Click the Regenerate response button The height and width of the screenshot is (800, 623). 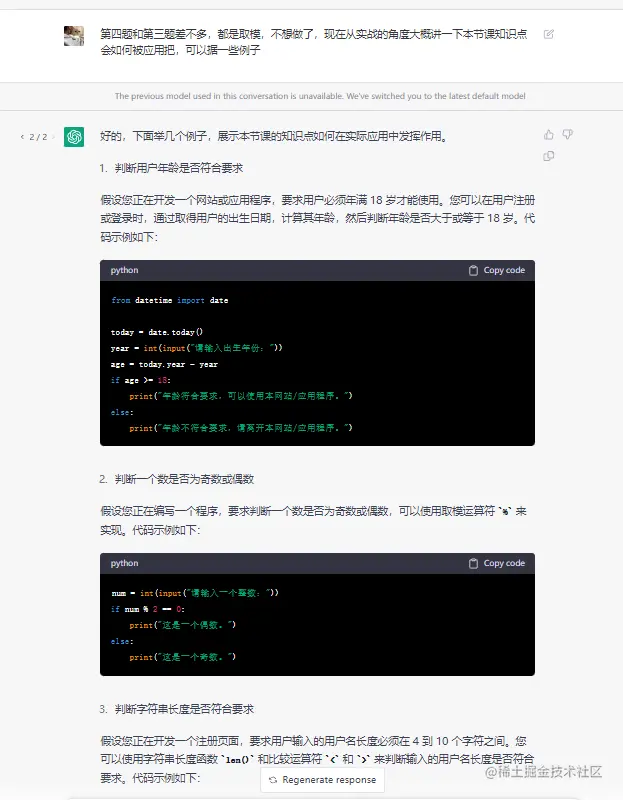point(322,780)
